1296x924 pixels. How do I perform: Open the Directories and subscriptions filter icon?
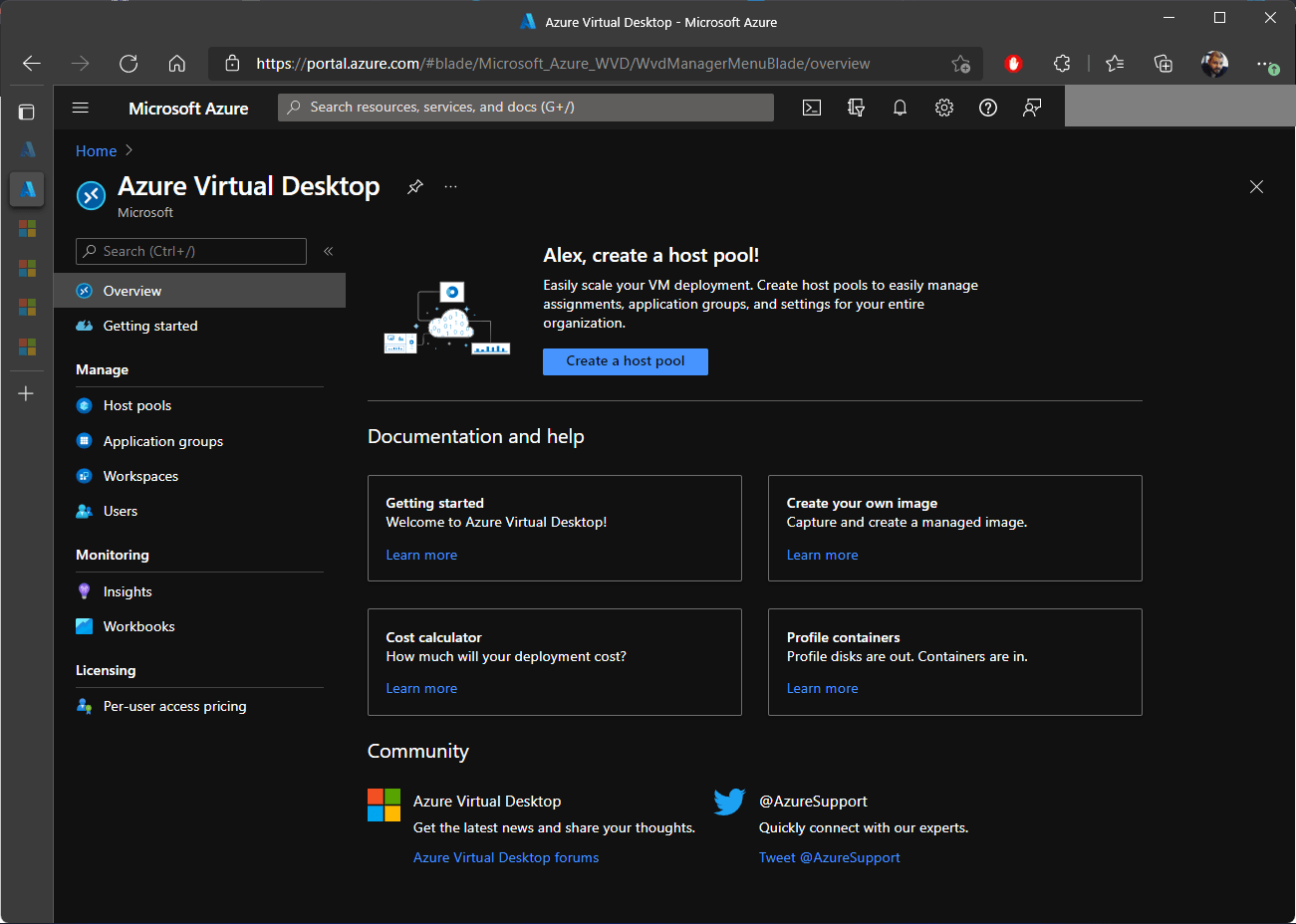click(x=856, y=108)
